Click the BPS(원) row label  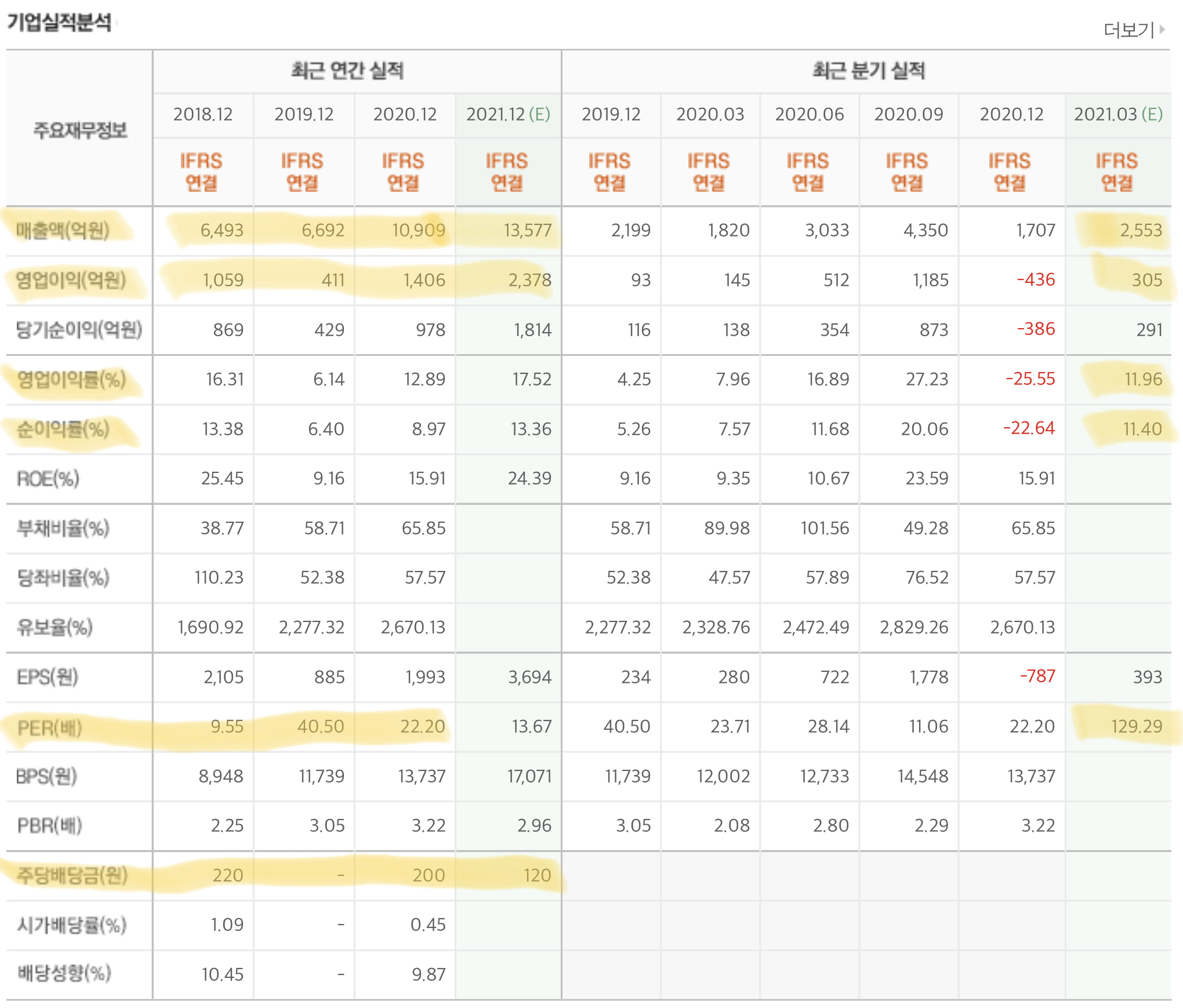tap(46, 776)
